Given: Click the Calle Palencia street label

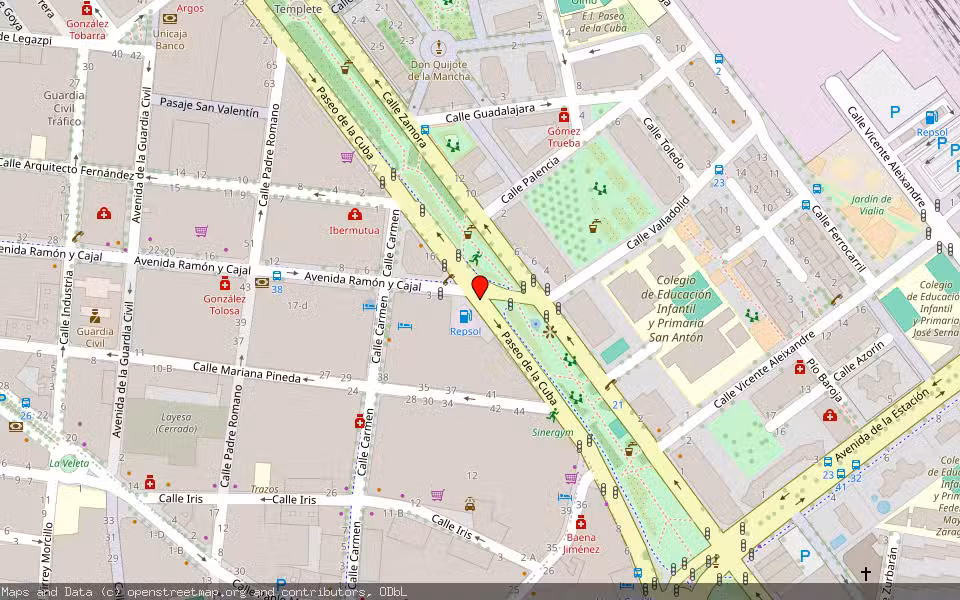Looking at the screenshot, I should [530, 180].
